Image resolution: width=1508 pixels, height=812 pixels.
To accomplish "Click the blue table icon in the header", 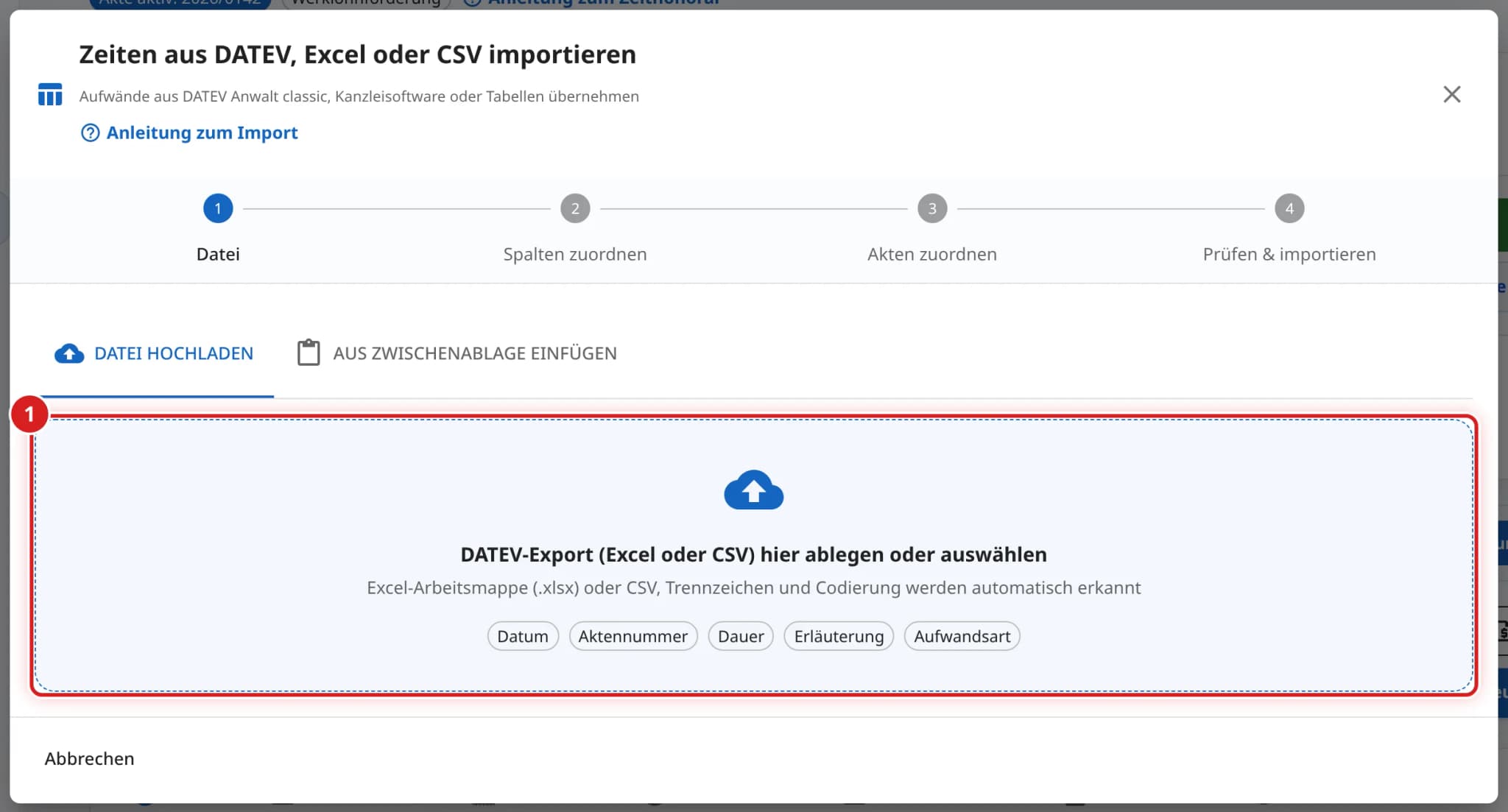I will click(x=50, y=94).
